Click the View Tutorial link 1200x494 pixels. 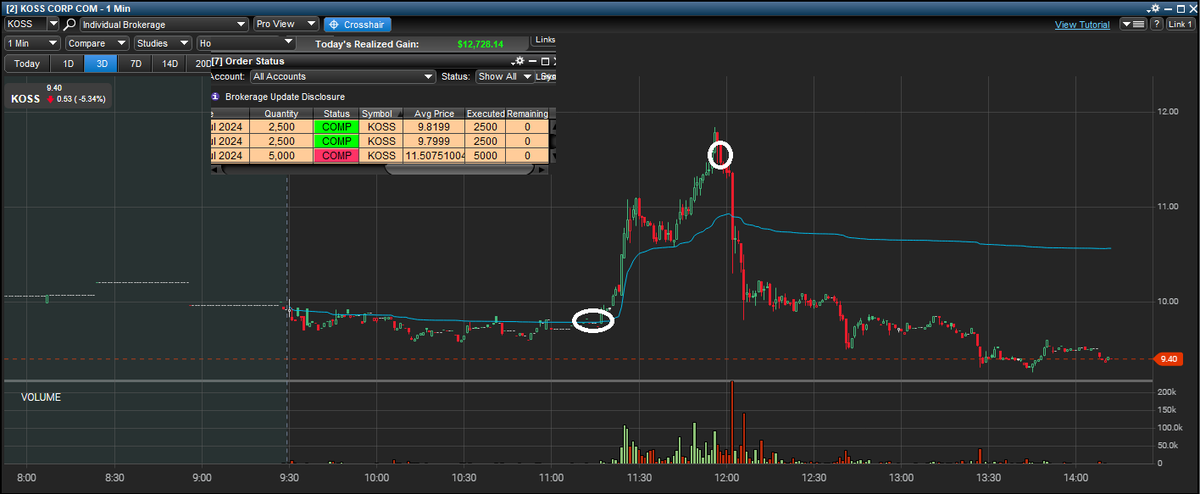(1082, 24)
